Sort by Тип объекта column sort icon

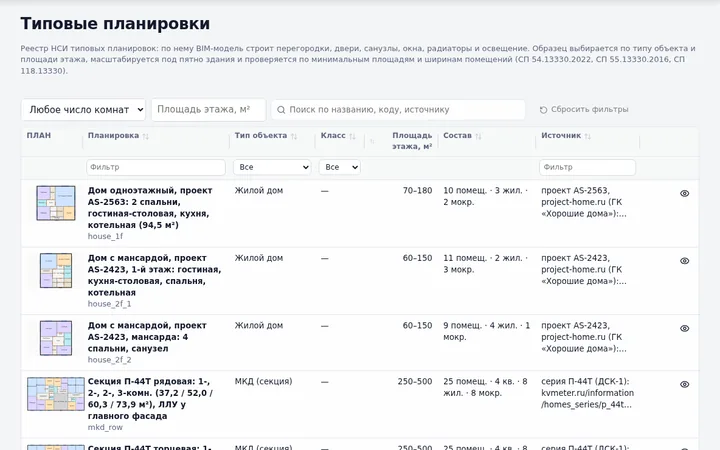[294, 136]
